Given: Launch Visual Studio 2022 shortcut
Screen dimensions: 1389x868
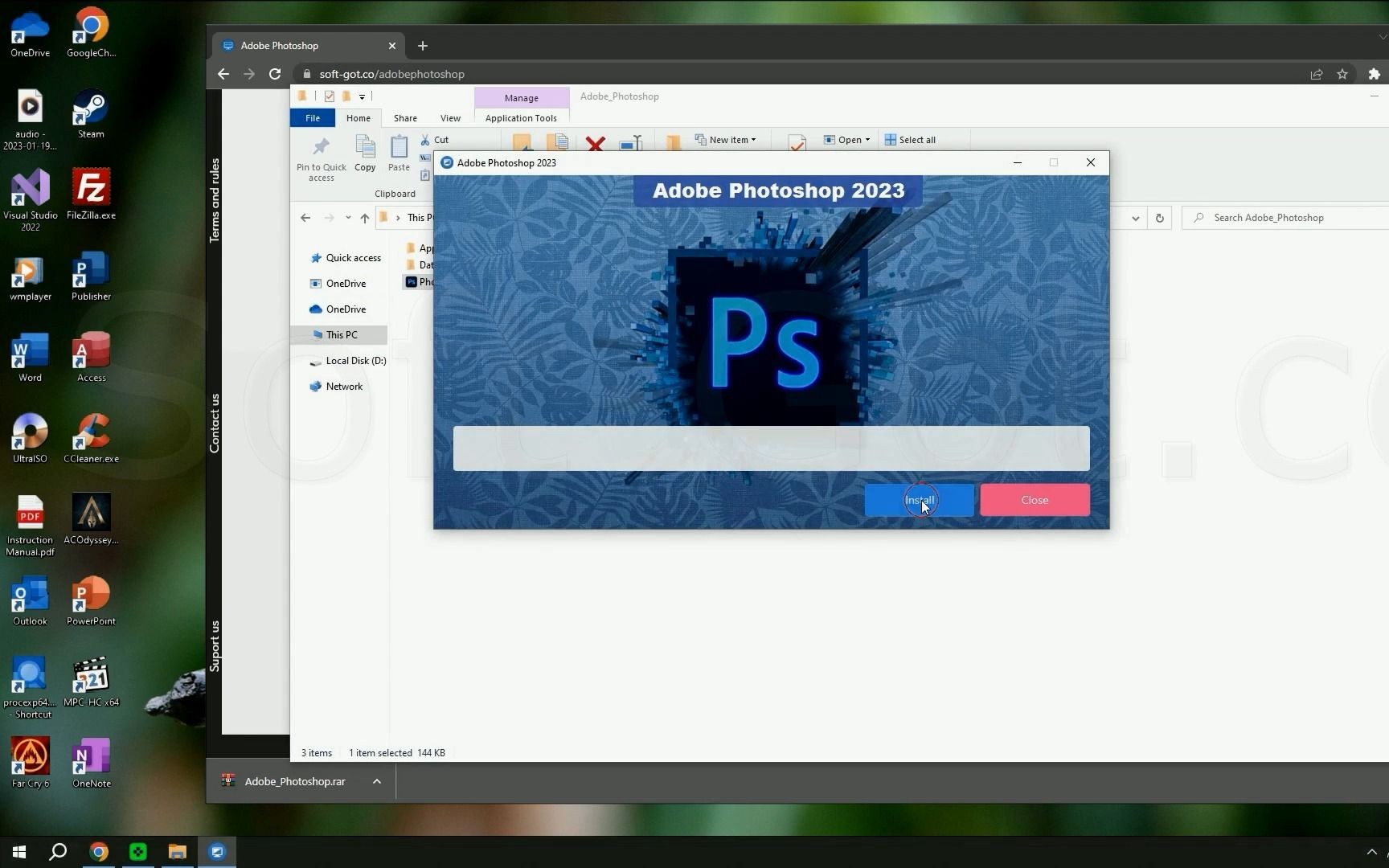Looking at the screenshot, I should (30, 200).
